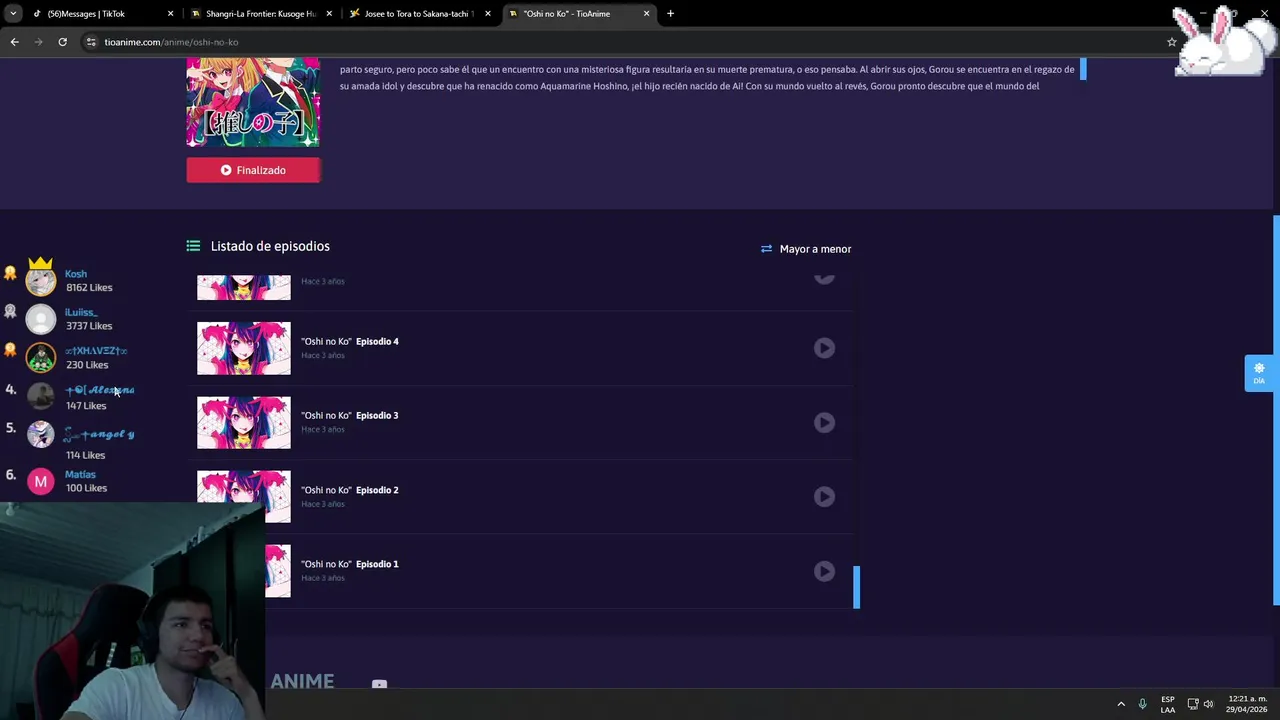The width and height of the screenshot is (1280, 720).
Task: Play Oshi no Ko Episodio 3
Action: click(824, 422)
